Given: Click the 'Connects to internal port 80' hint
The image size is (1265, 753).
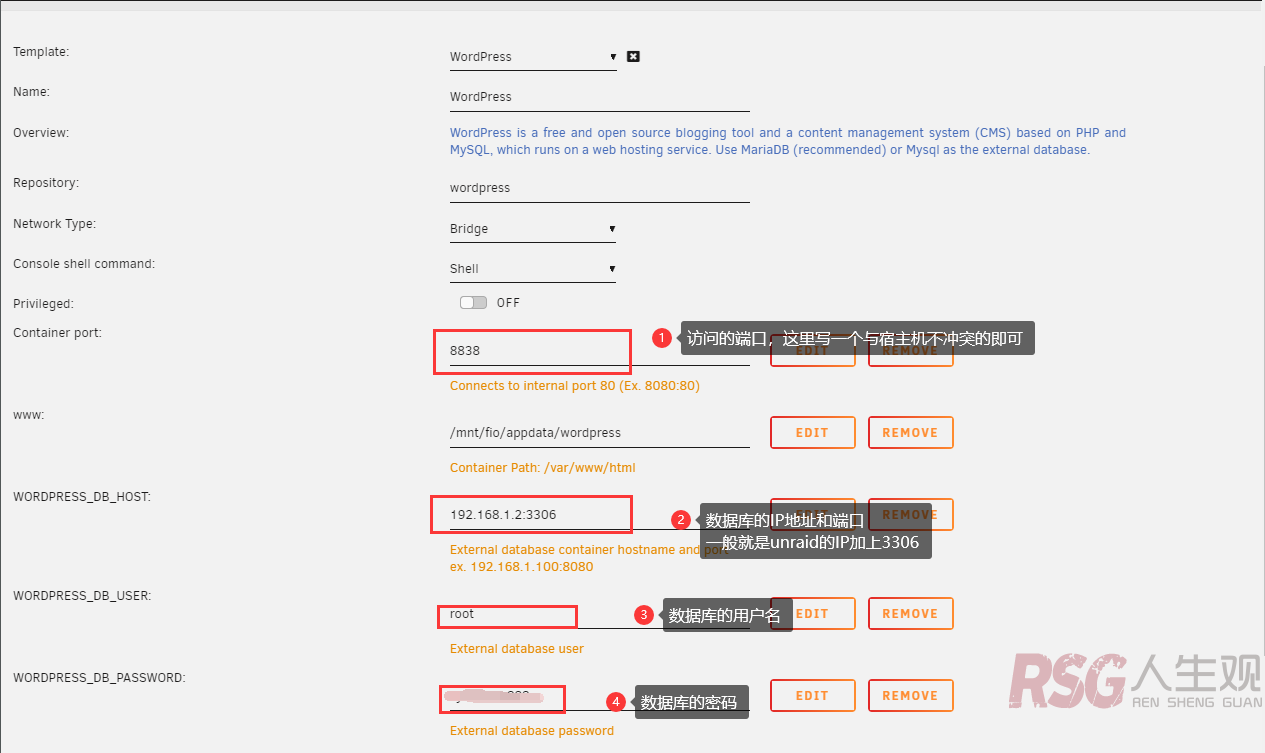Looking at the screenshot, I should (575, 386).
